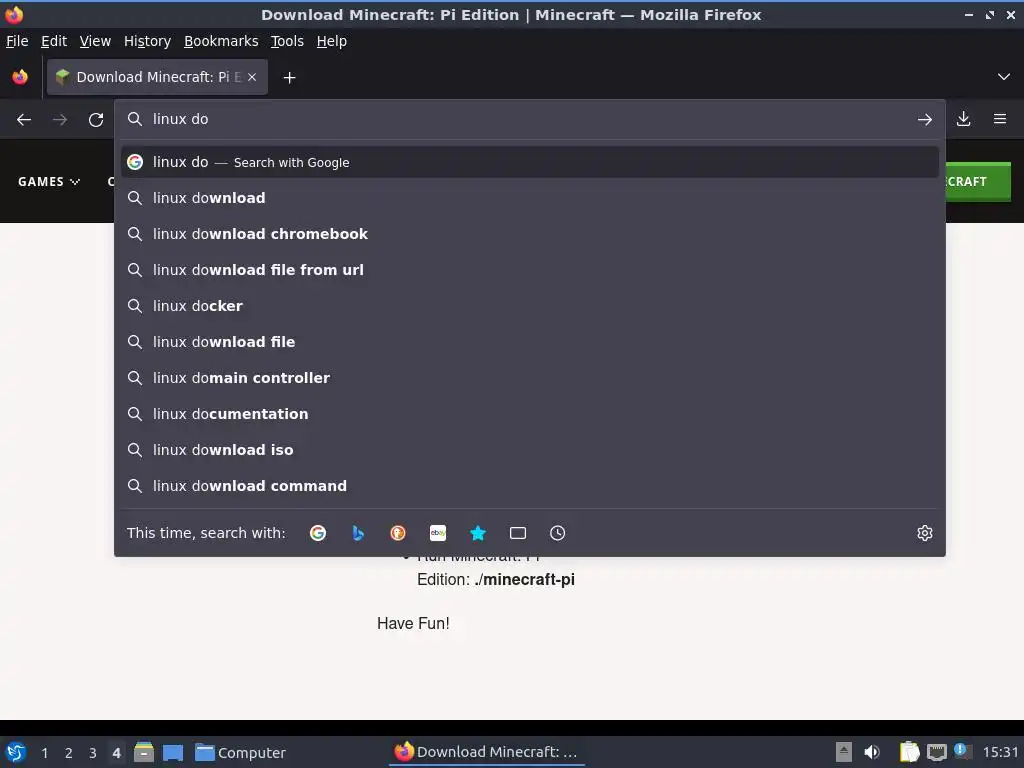Image resolution: width=1024 pixels, height=768 pixels.
Task: Click the green Minecraft button at top right
Action: (x=978, y=182)
